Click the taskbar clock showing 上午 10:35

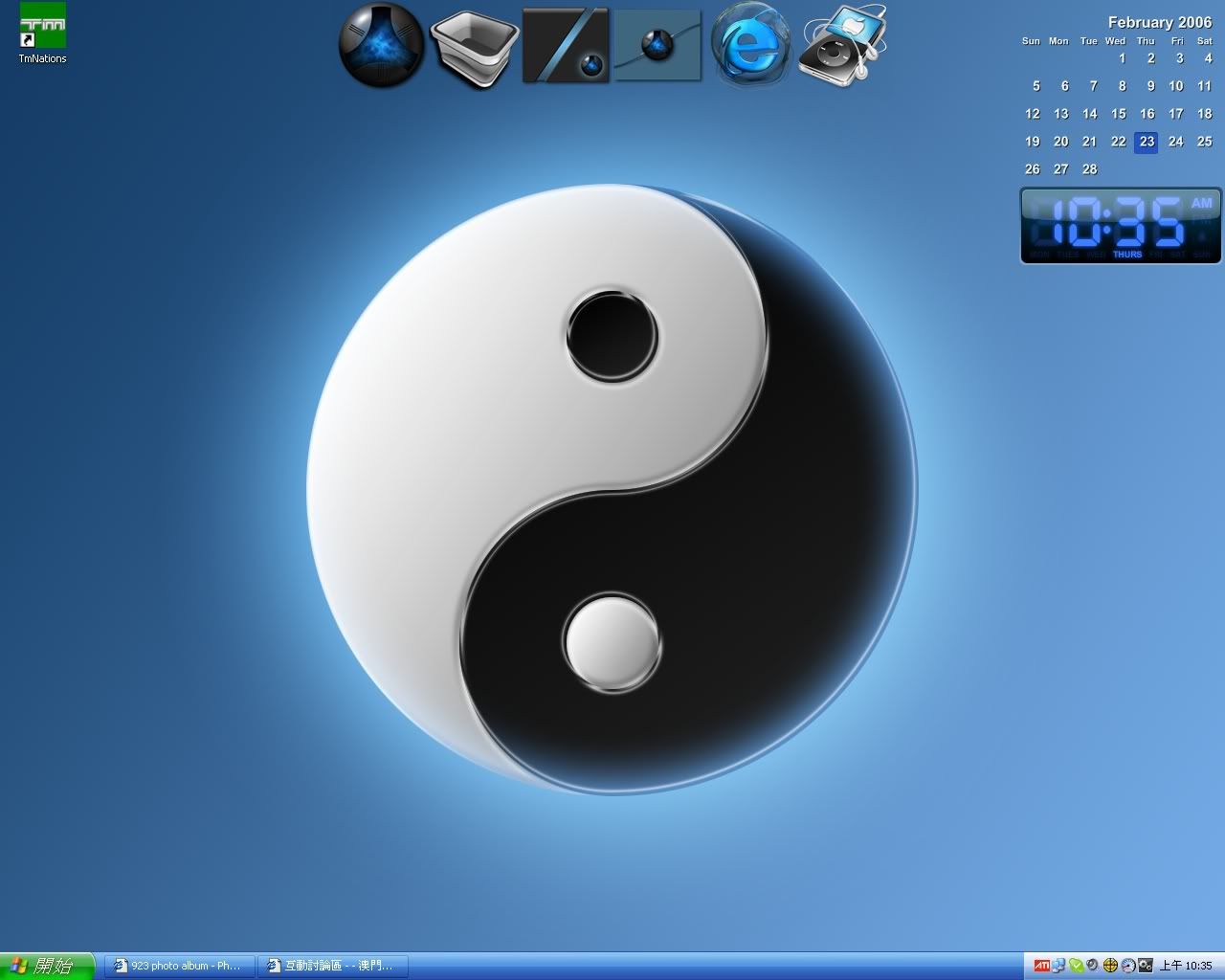1187,966
